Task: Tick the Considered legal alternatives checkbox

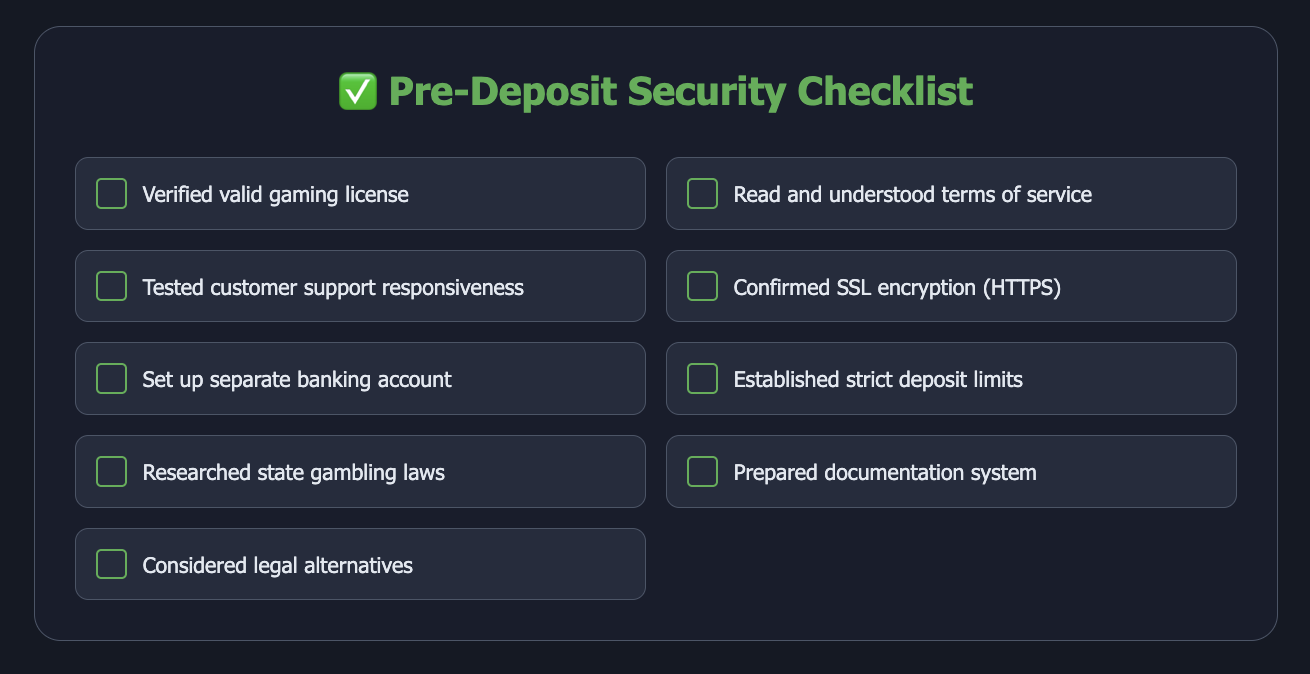Action: [x=111, y=564]
